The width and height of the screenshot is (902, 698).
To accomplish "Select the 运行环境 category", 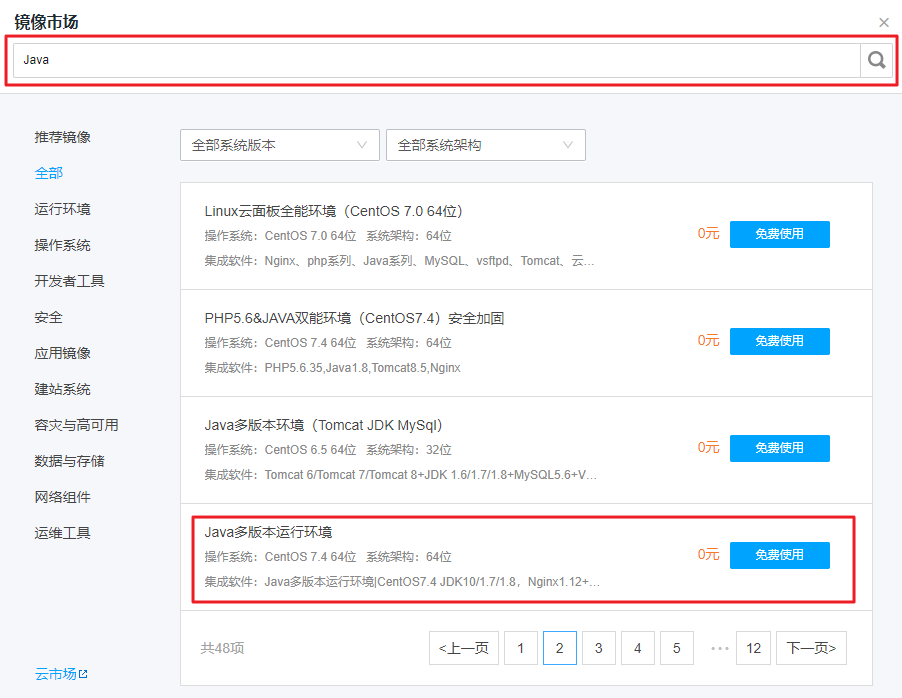I will (x=62, y=209).
